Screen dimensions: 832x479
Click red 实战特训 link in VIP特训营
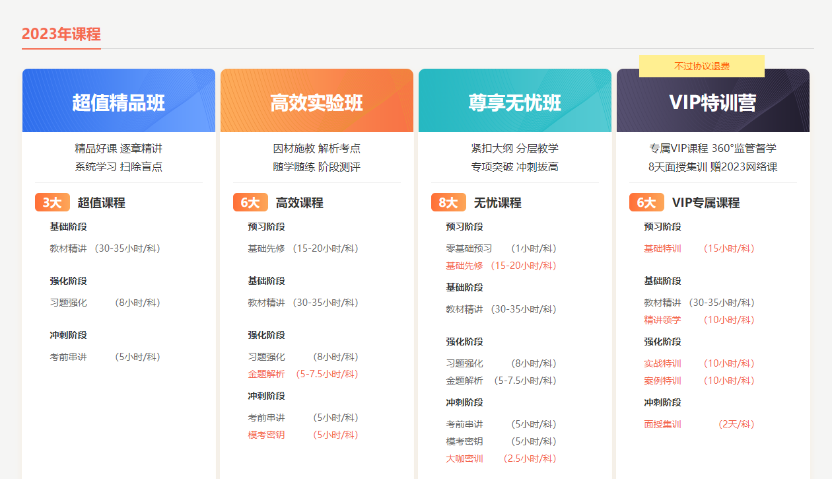(x=662, y=363)
